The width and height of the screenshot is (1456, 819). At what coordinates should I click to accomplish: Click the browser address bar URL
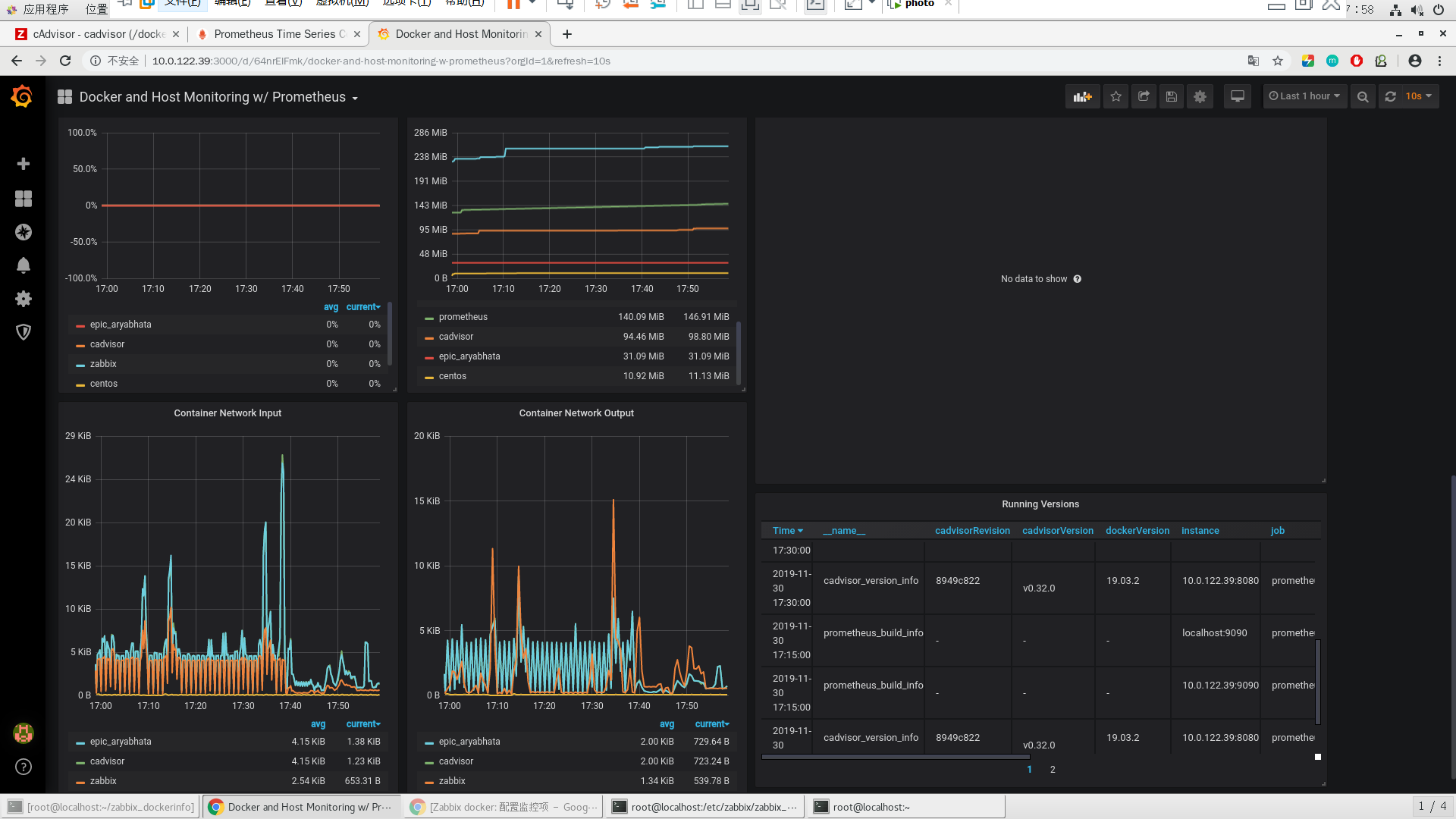pos(381,61)
